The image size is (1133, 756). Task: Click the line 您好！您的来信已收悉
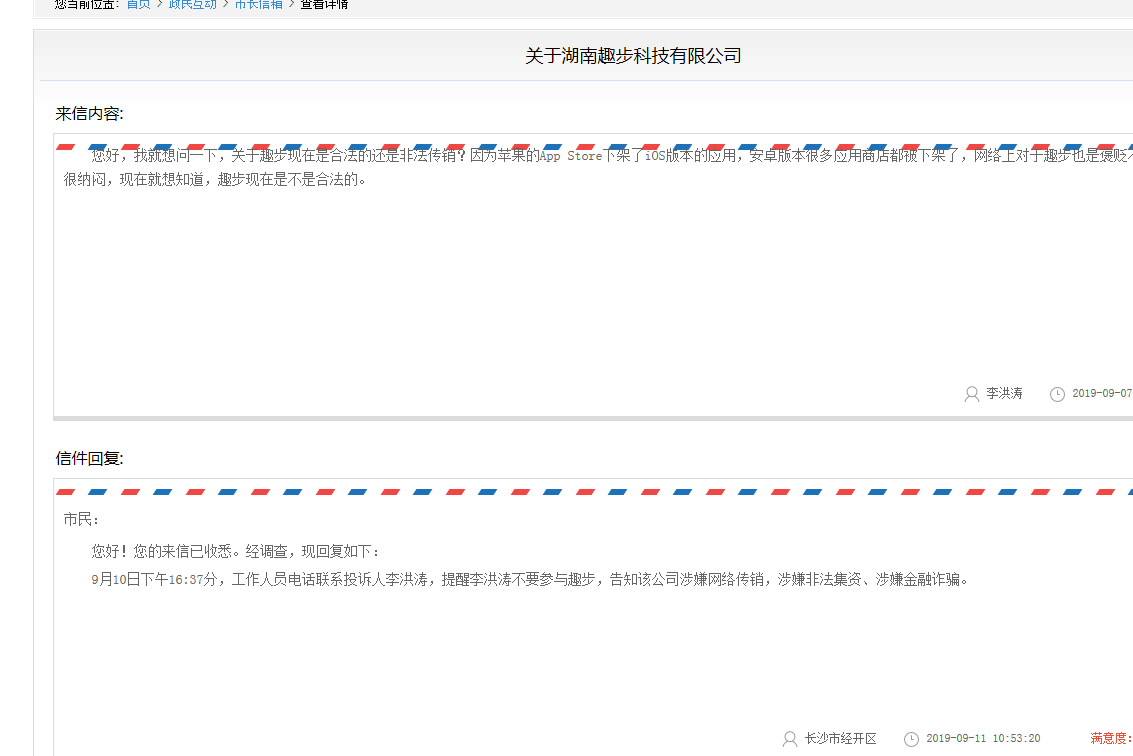coord(236,551)
